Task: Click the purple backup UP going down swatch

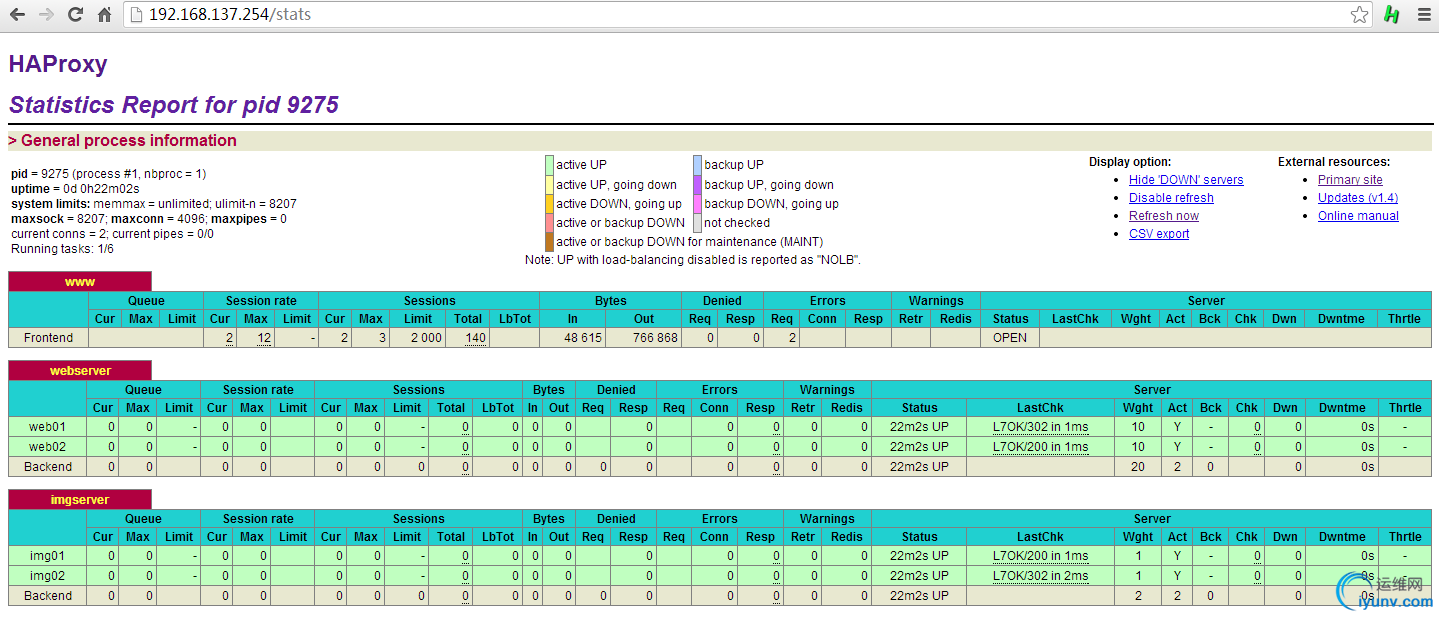Action: [x=697, y=184]
